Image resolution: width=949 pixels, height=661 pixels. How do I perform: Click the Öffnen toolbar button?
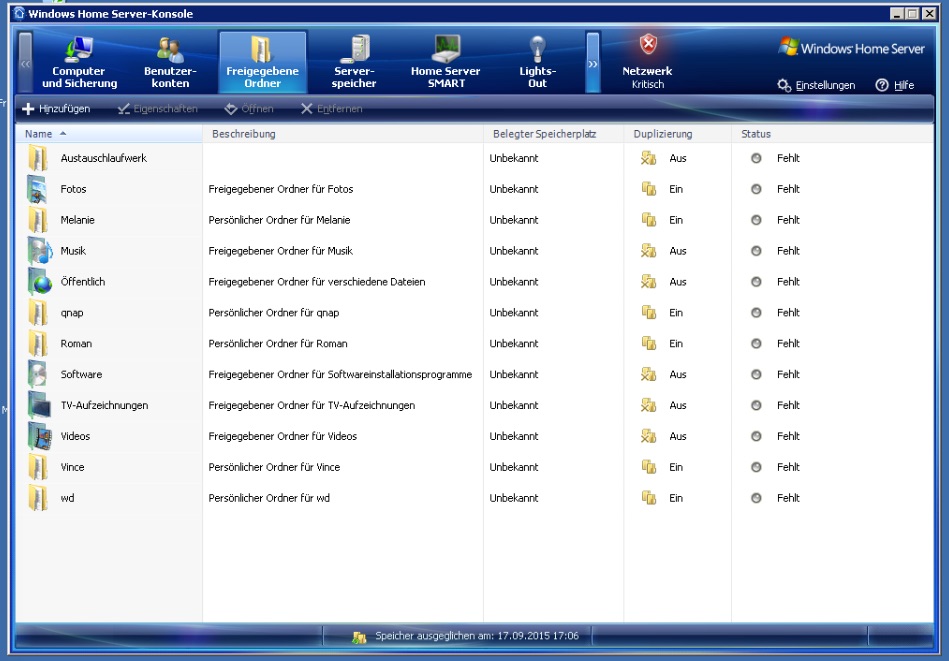click(x=249, y=109)
